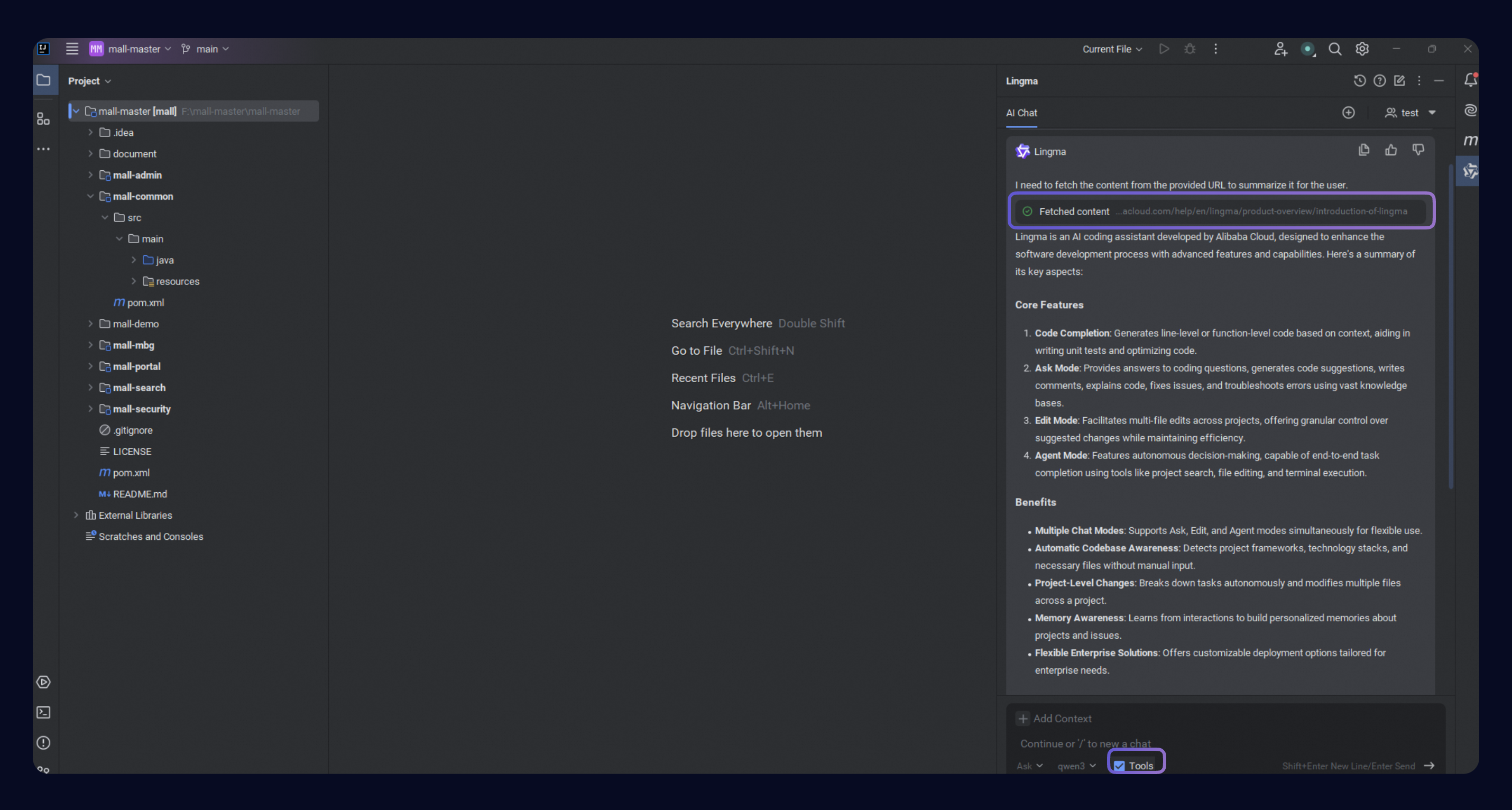Open the Ask mode dropdown

tap(1029, 766)
